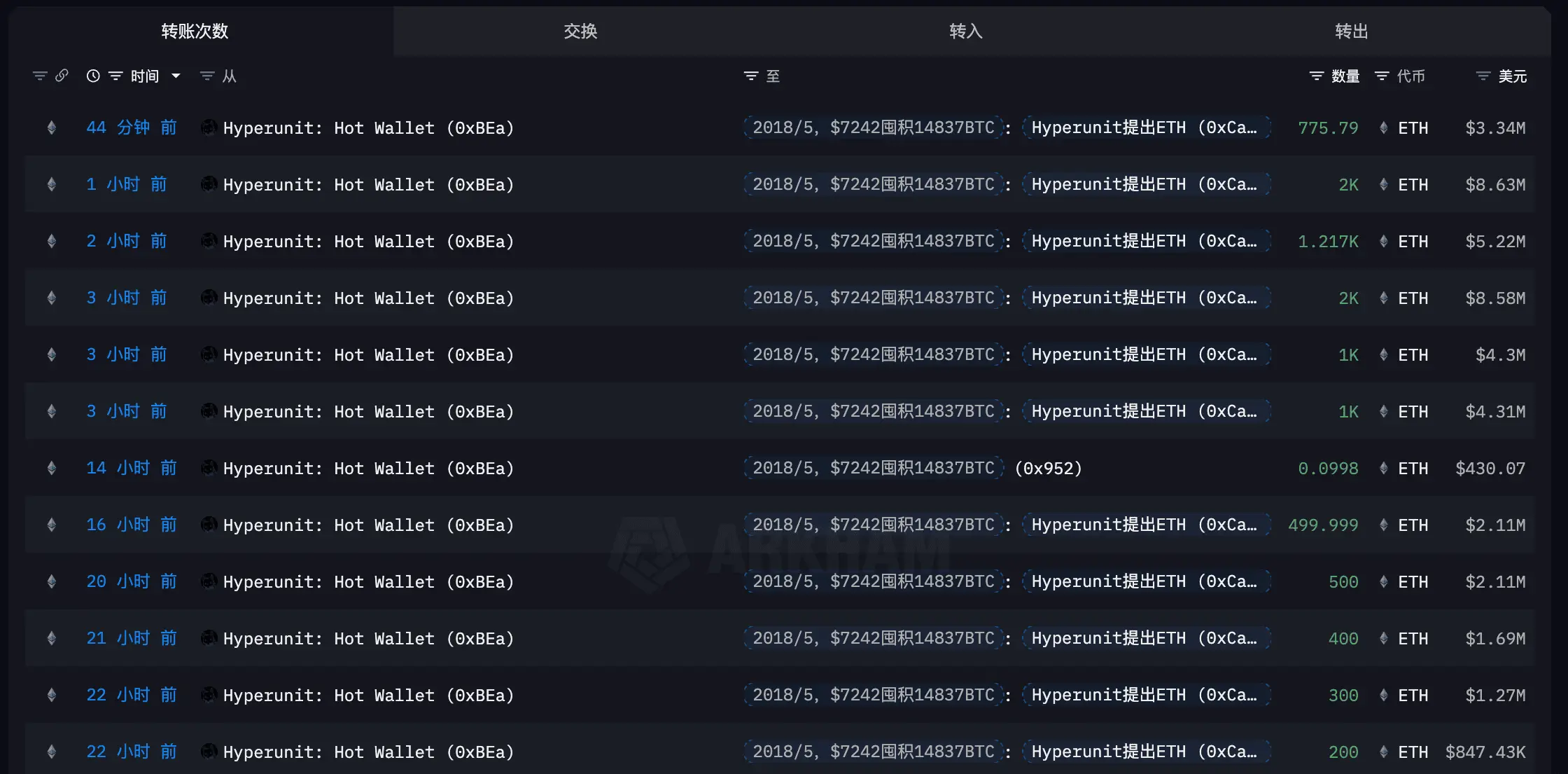Click the 1.217K amount value

[1328, 242]
